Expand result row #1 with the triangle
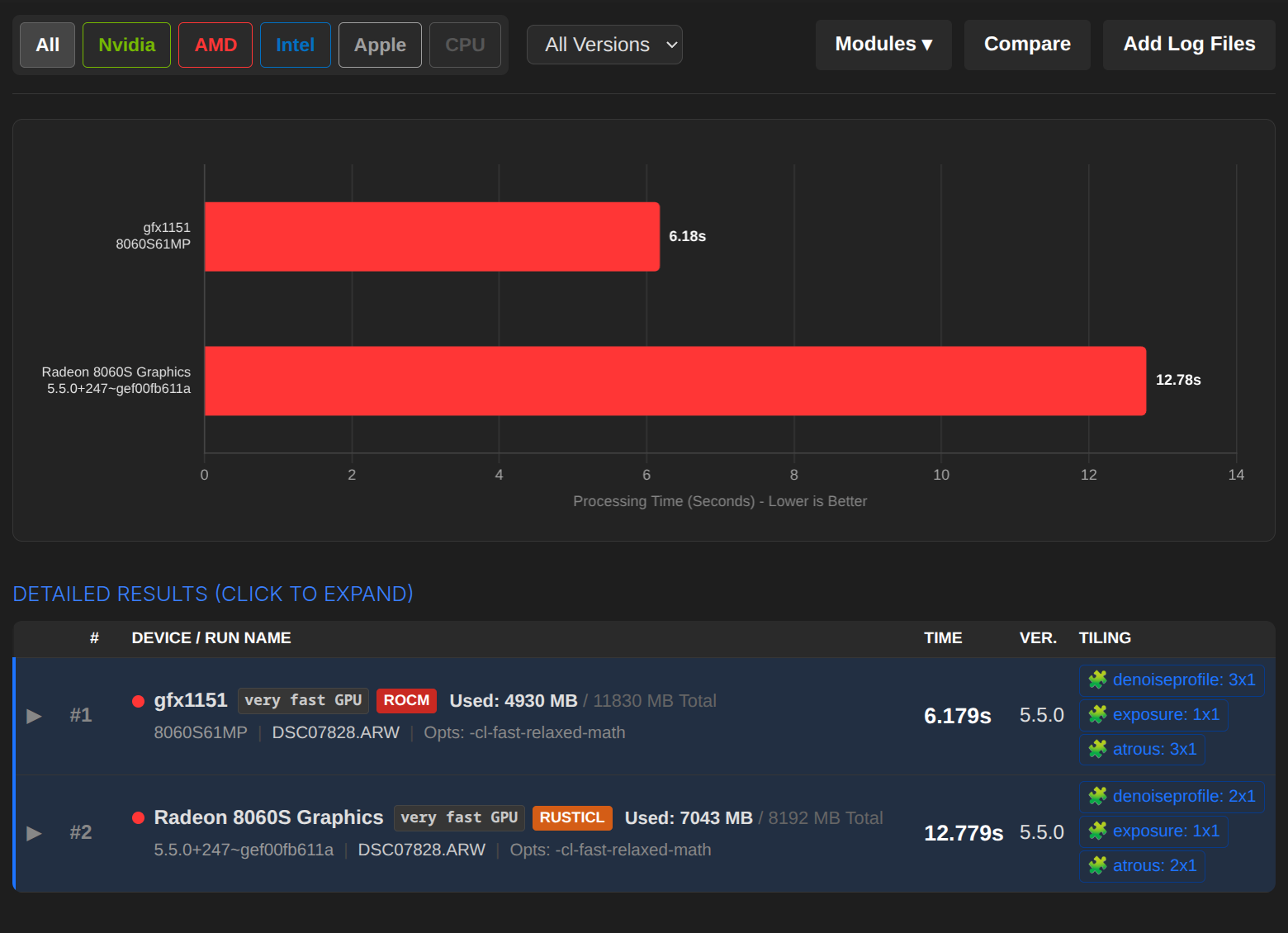This screenshot has width=1288, height=933. (x=35, y=716)
